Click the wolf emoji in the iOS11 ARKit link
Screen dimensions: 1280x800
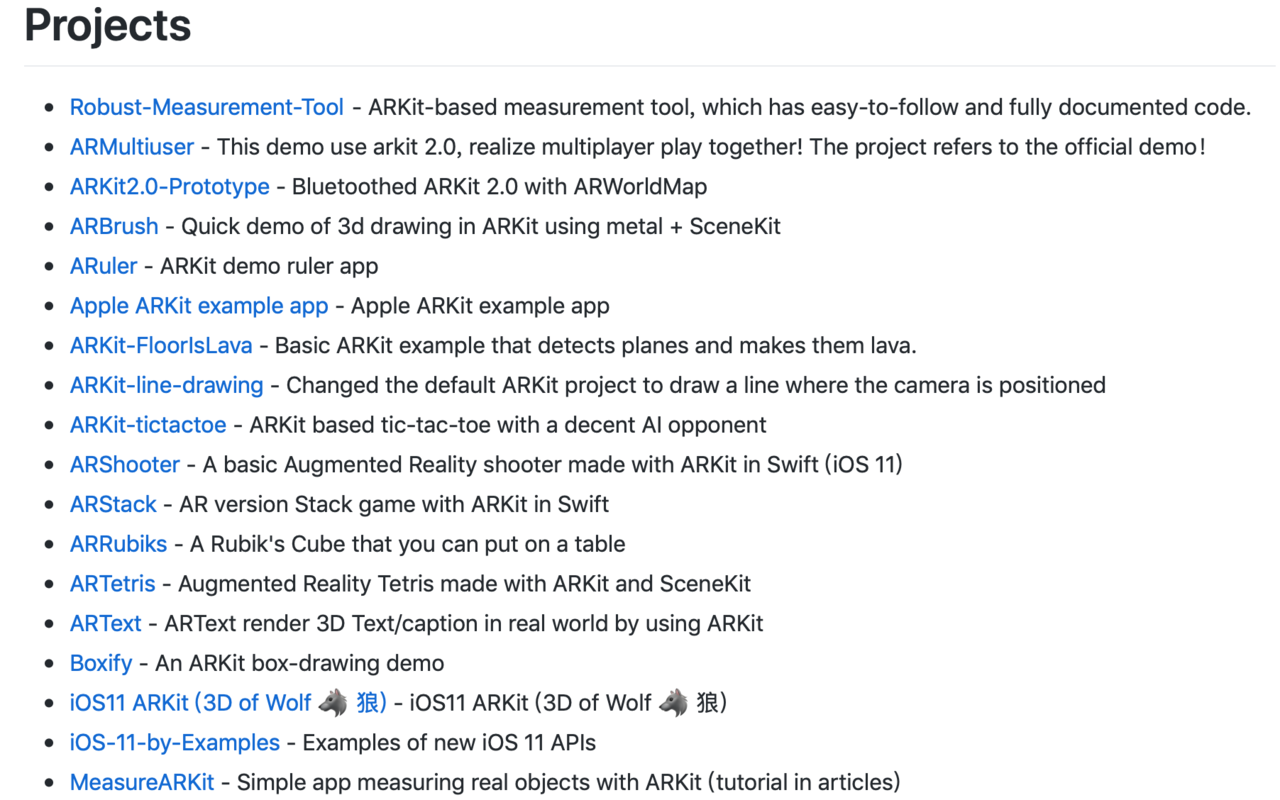click(x=333, y=703)
